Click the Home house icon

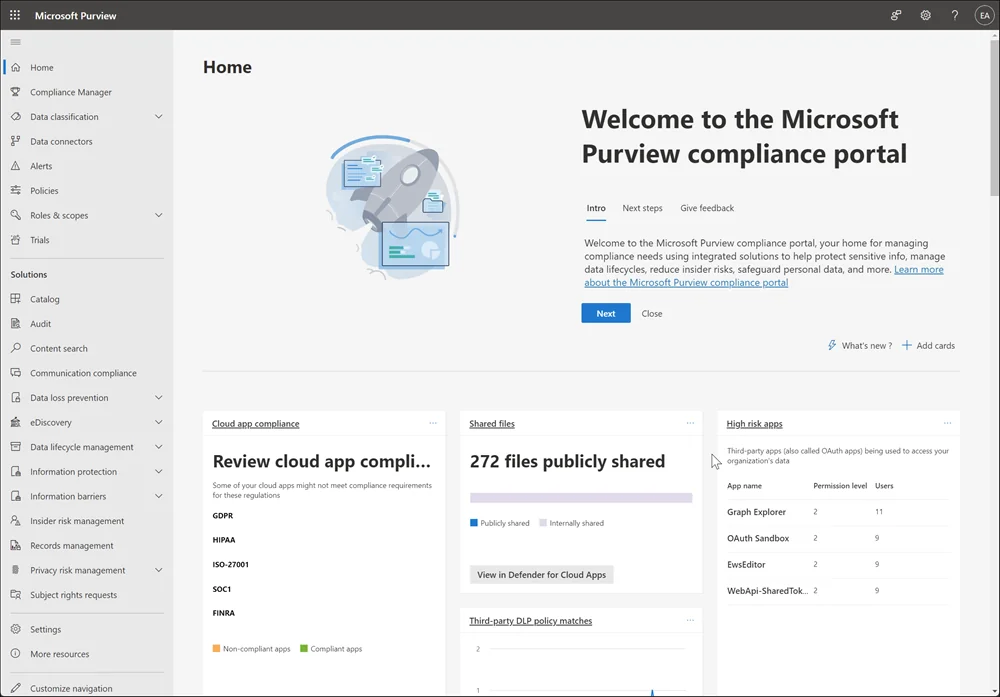pyautogui.click(x=16, y=67)
